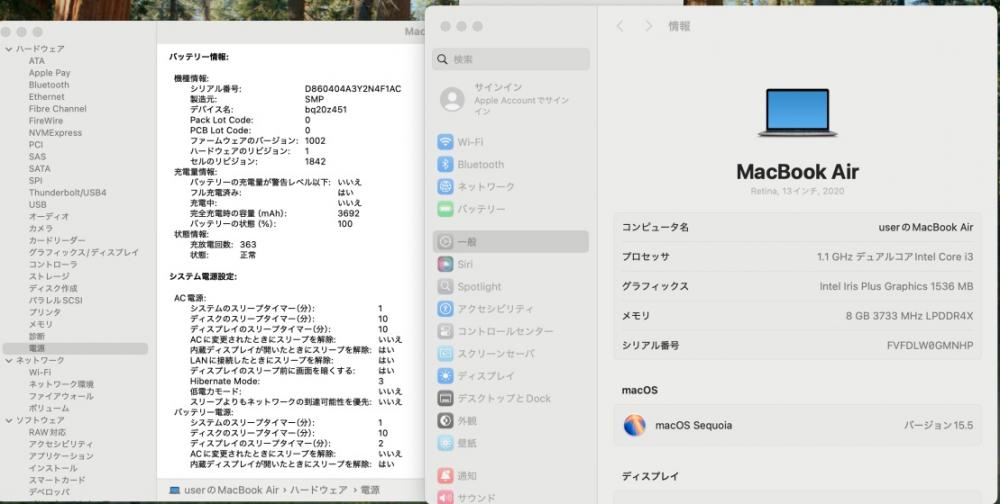Open Siri settings icon
1000x504 pixels.
click(x=445, y=264)
